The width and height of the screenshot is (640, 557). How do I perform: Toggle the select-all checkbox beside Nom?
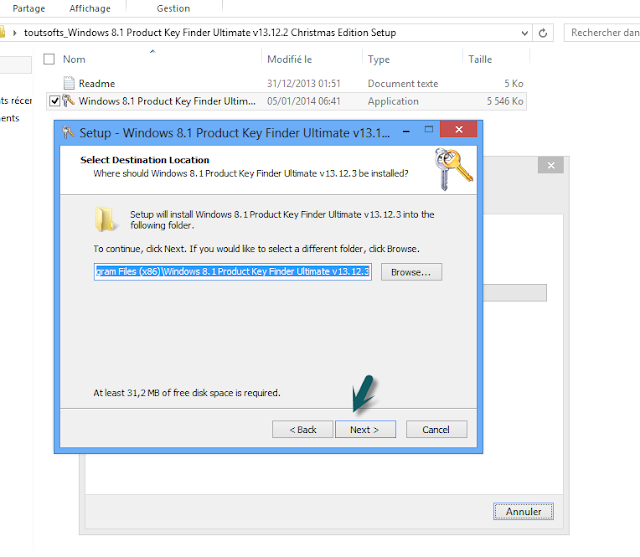pos(49,59)
